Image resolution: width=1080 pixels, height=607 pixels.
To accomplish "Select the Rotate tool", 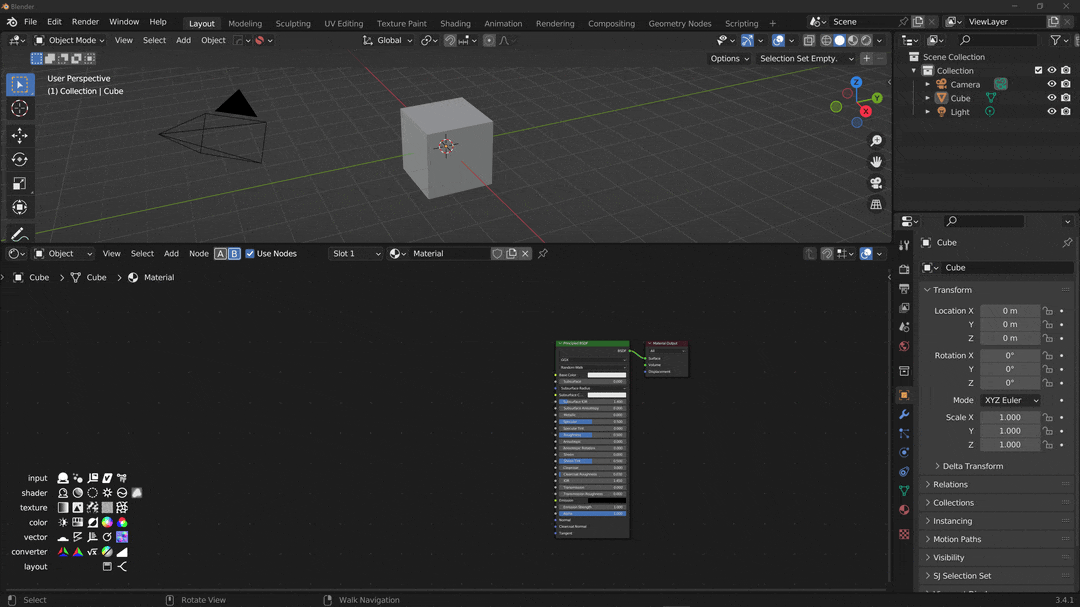I will pyautogui.click(x=19, y=159).
